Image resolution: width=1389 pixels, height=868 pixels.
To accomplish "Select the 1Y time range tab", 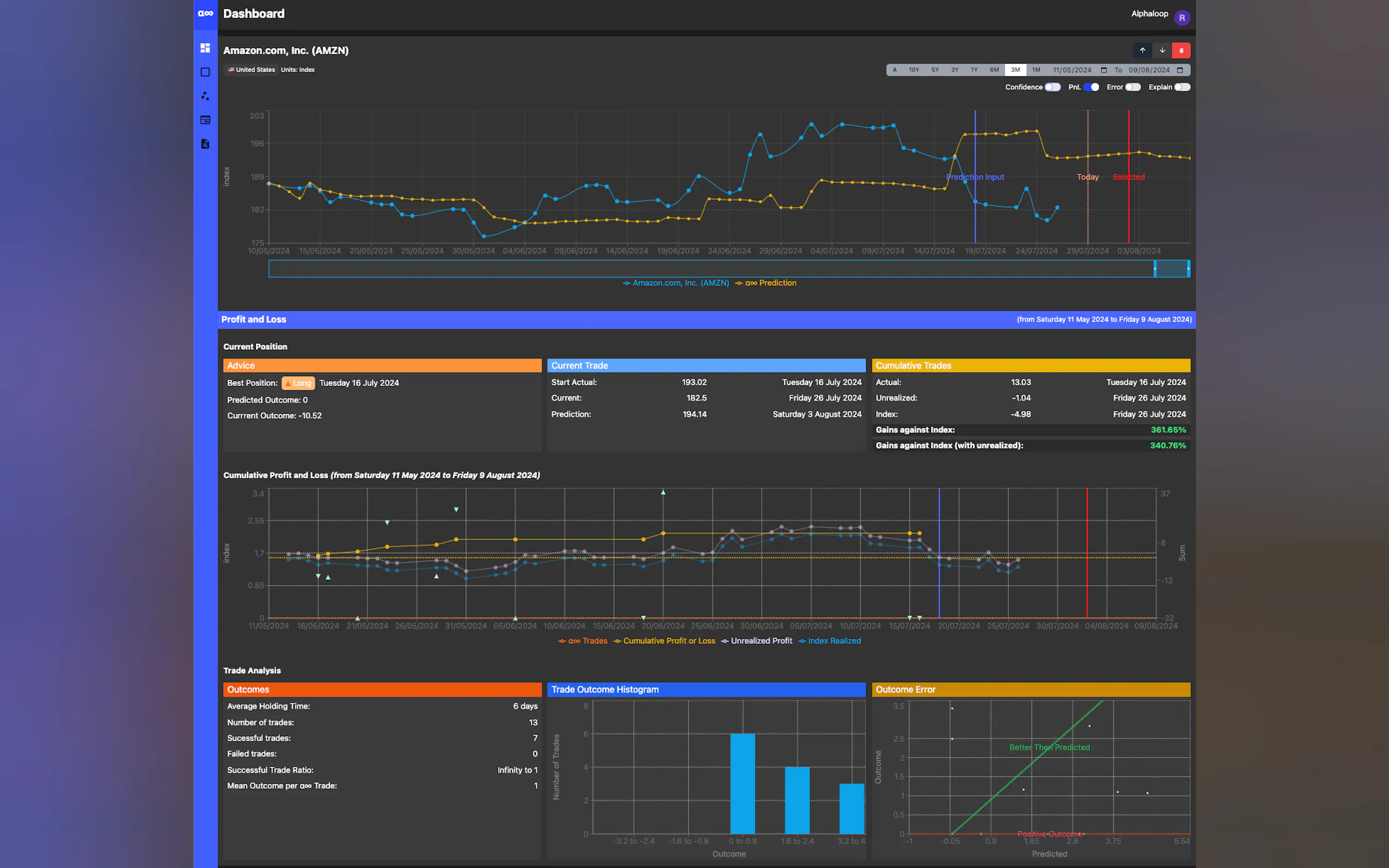I will (974, 70).
